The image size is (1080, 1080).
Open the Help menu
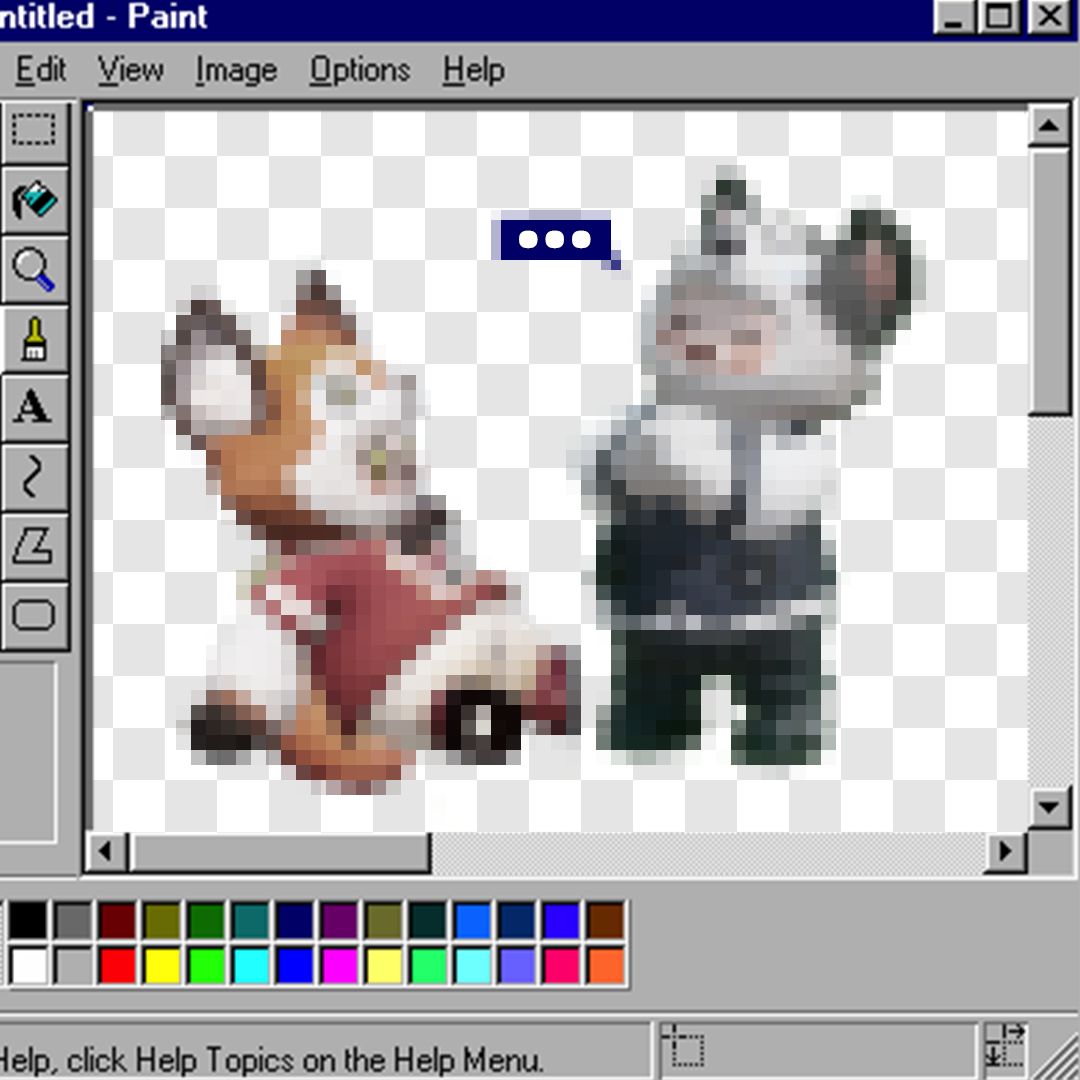[x=473, y=71]
